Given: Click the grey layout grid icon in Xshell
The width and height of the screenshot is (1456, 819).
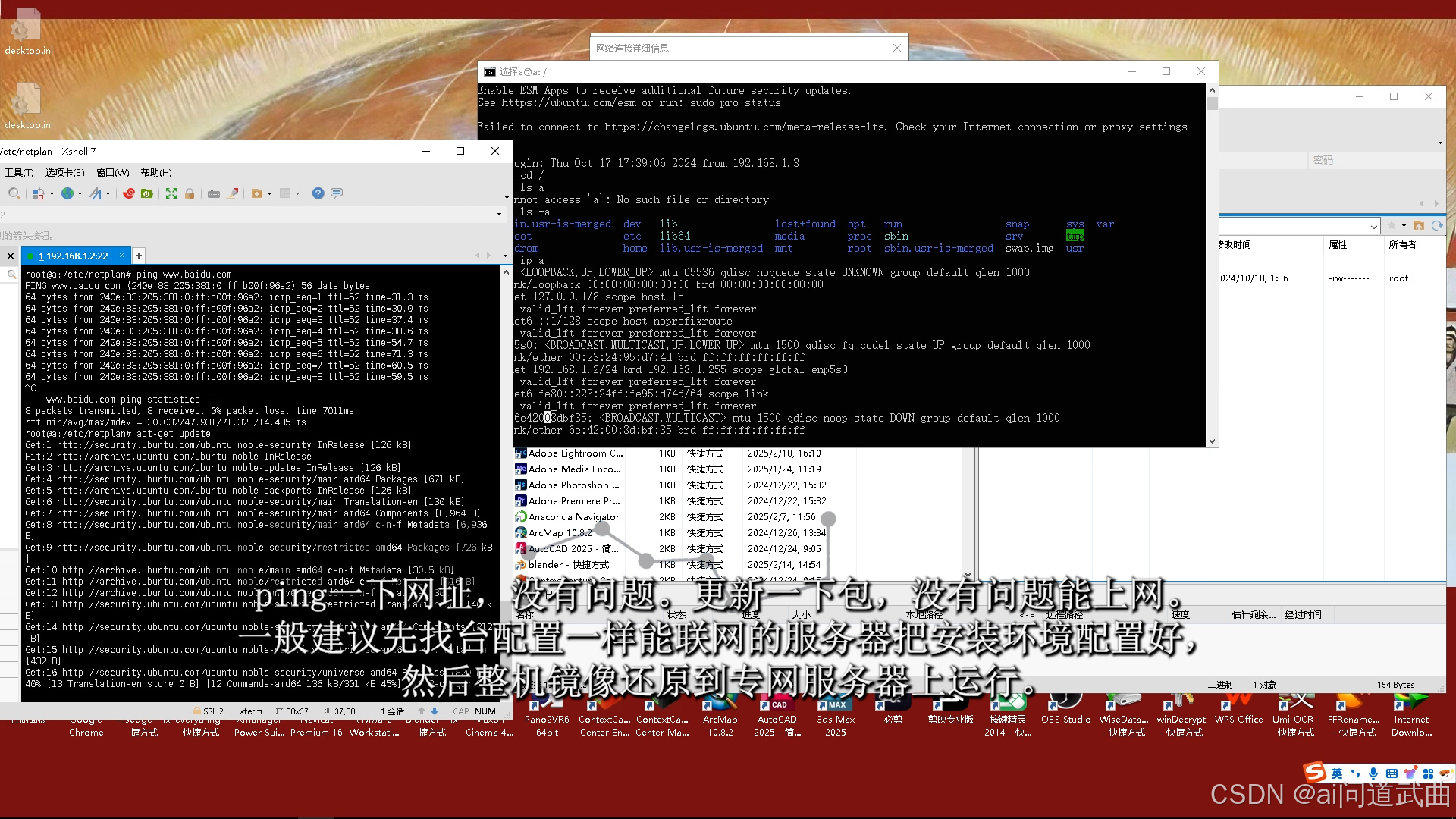Looking at the screenshot, I should [285, 193].
